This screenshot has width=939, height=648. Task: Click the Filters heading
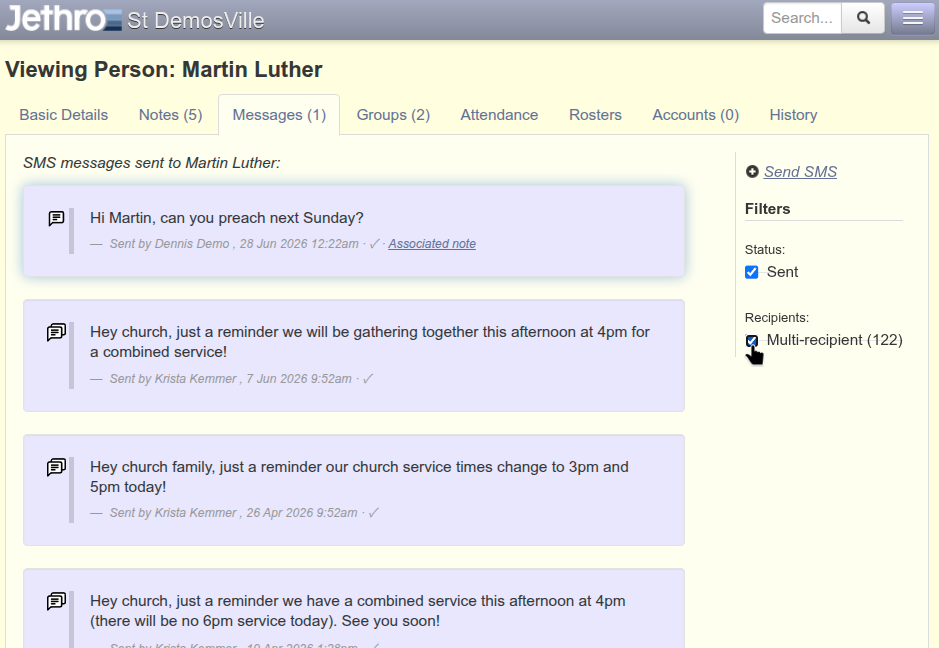[x=768, y=209]
